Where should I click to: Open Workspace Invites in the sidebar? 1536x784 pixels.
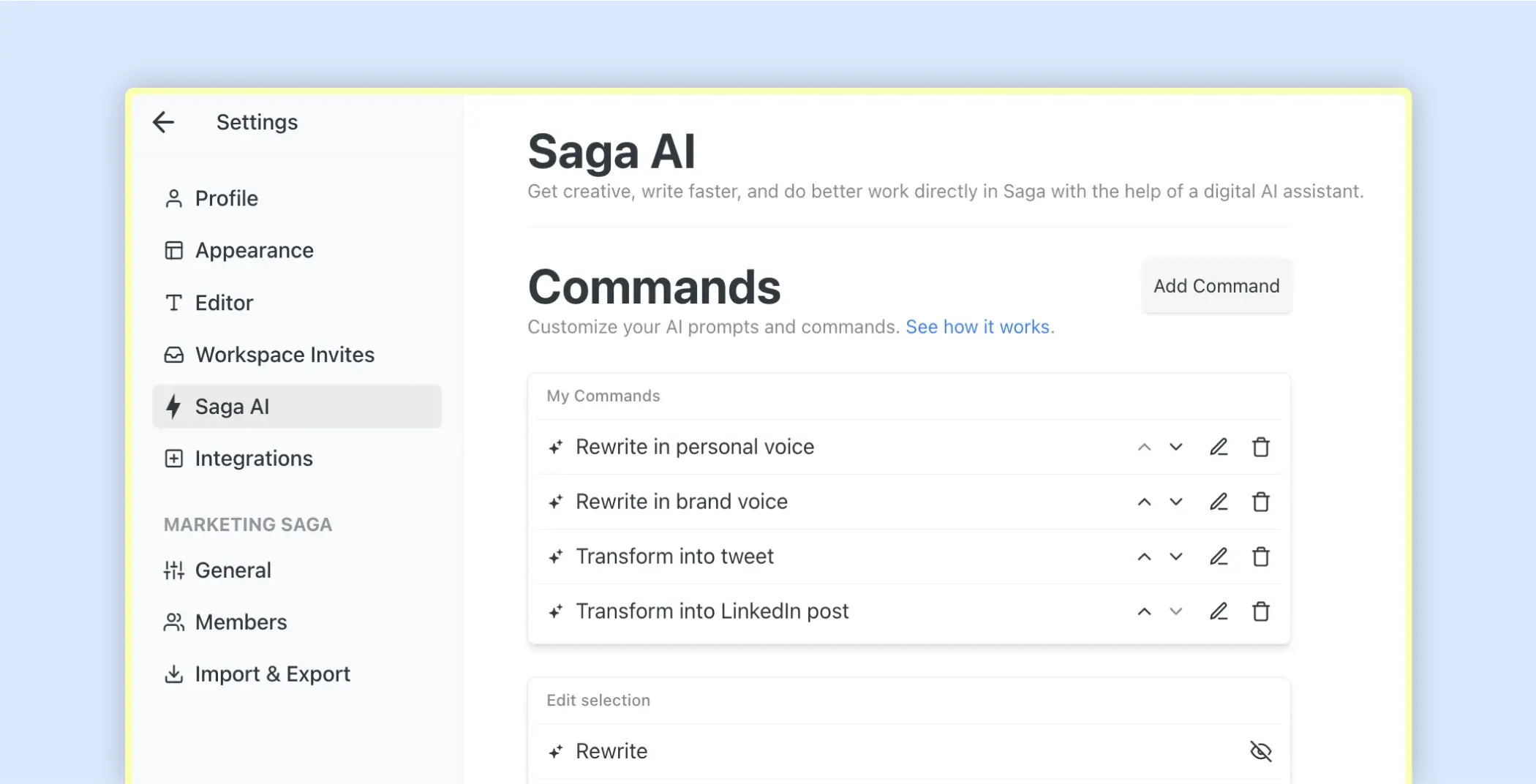(x=285, y=355)
